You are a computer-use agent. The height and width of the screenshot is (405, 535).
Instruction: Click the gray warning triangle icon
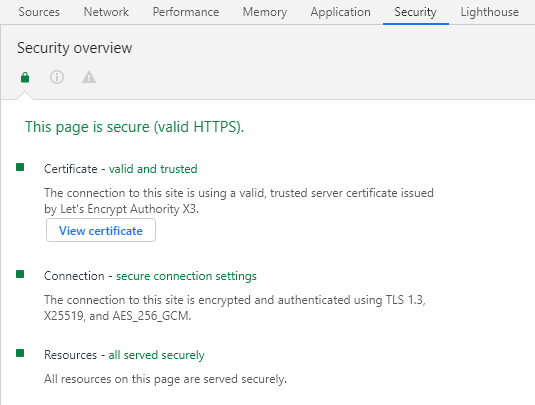89,77
